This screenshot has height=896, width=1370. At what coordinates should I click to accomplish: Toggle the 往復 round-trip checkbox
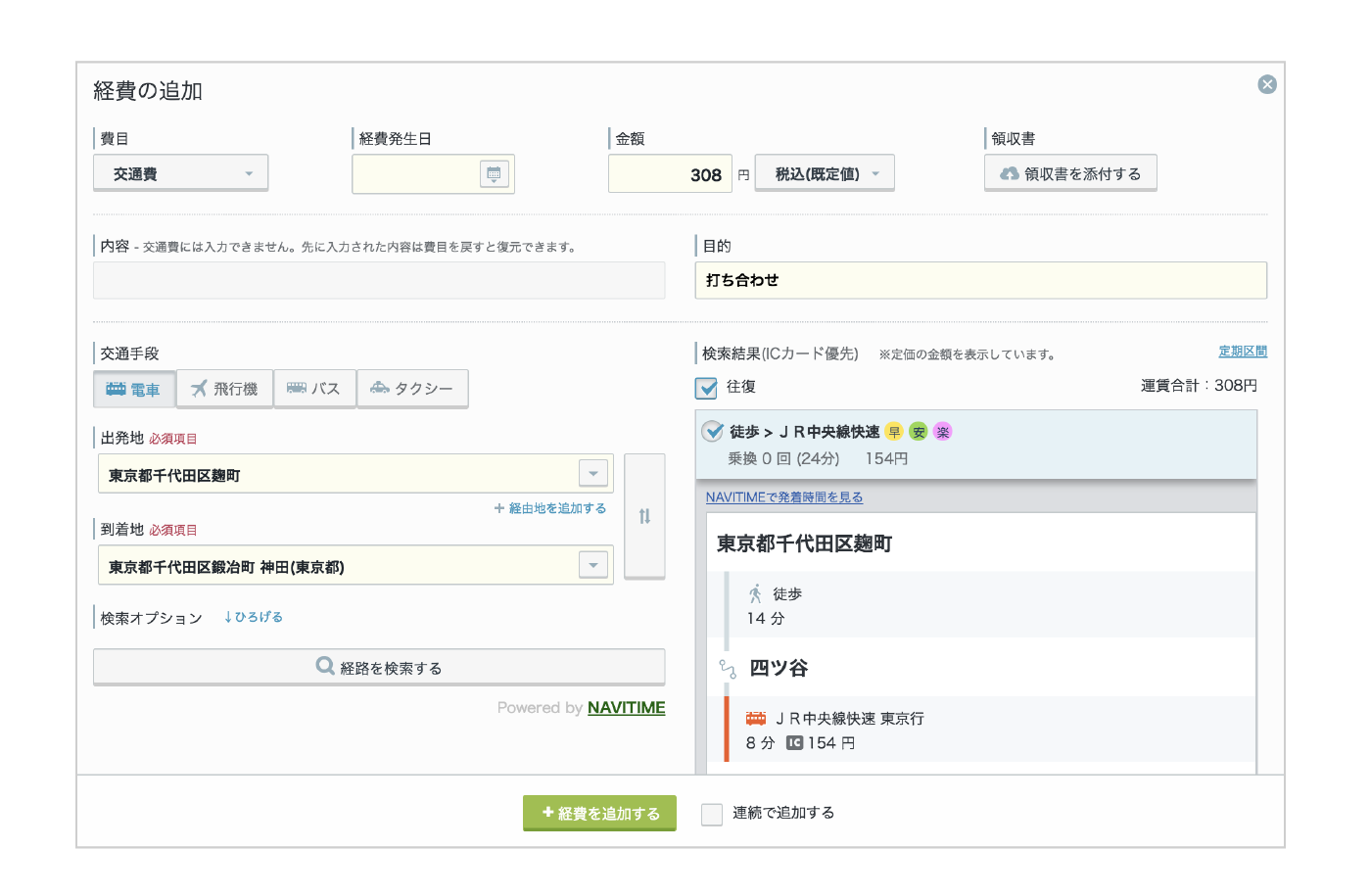706,388
